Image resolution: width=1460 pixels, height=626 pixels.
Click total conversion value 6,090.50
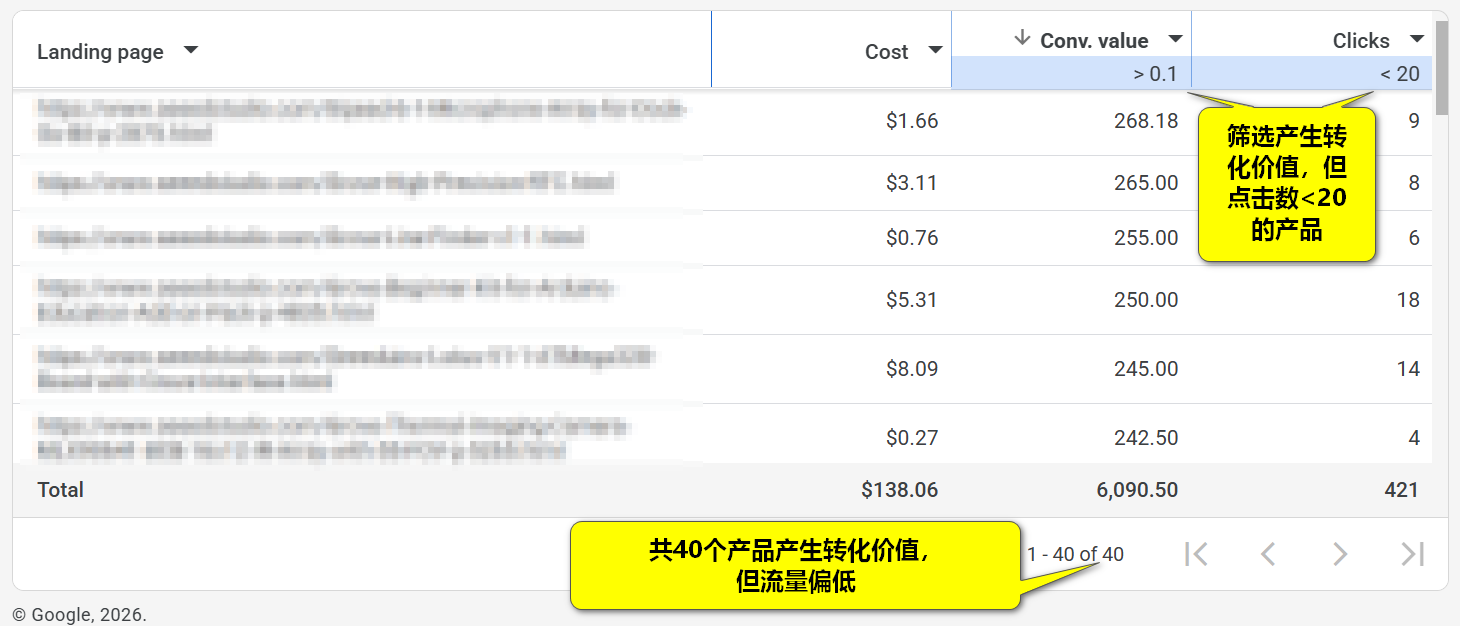[x=1137, y=490]
